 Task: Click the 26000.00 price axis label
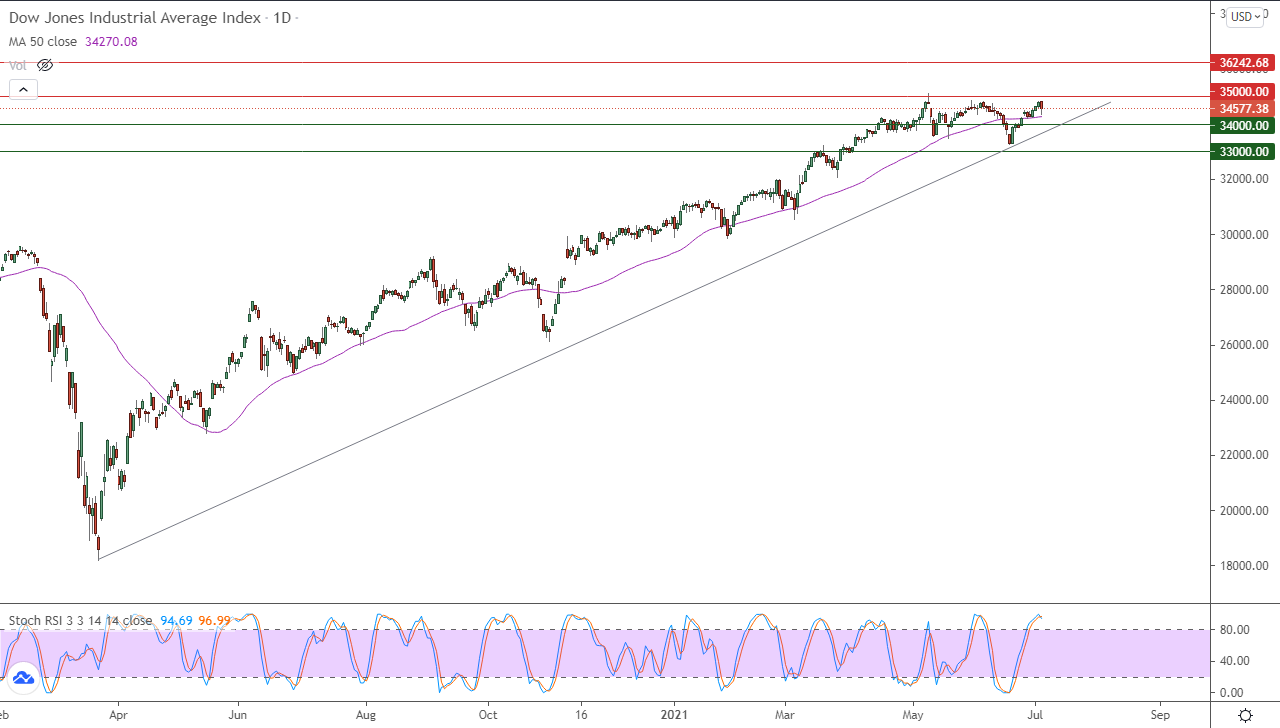point(1244,345)
